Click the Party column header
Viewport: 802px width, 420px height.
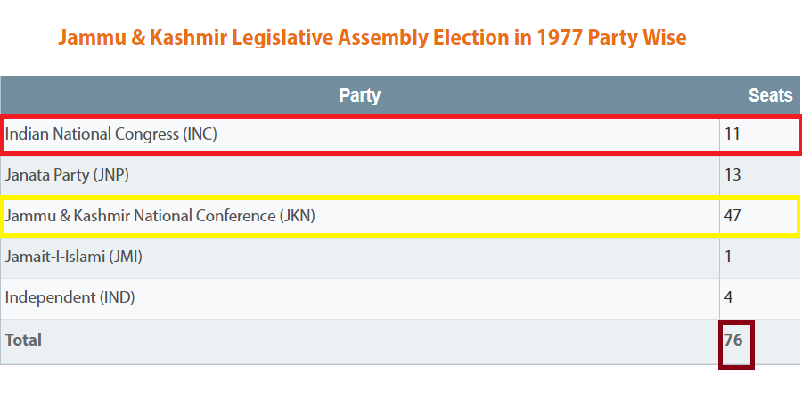coord(360,95)
